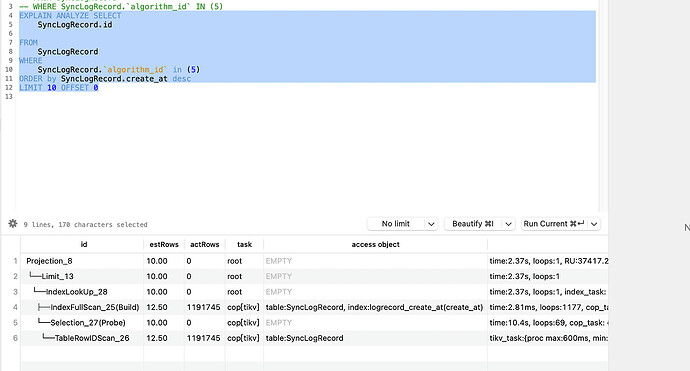Click the Run Current button

click(554, 224)
